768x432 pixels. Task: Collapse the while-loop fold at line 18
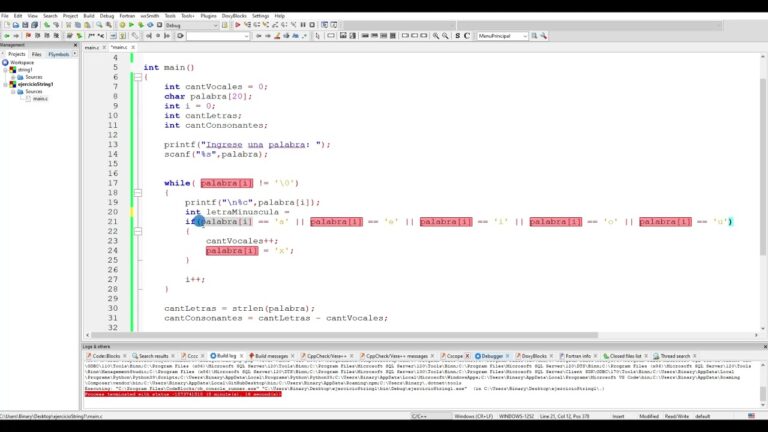(x=138, y=192)
